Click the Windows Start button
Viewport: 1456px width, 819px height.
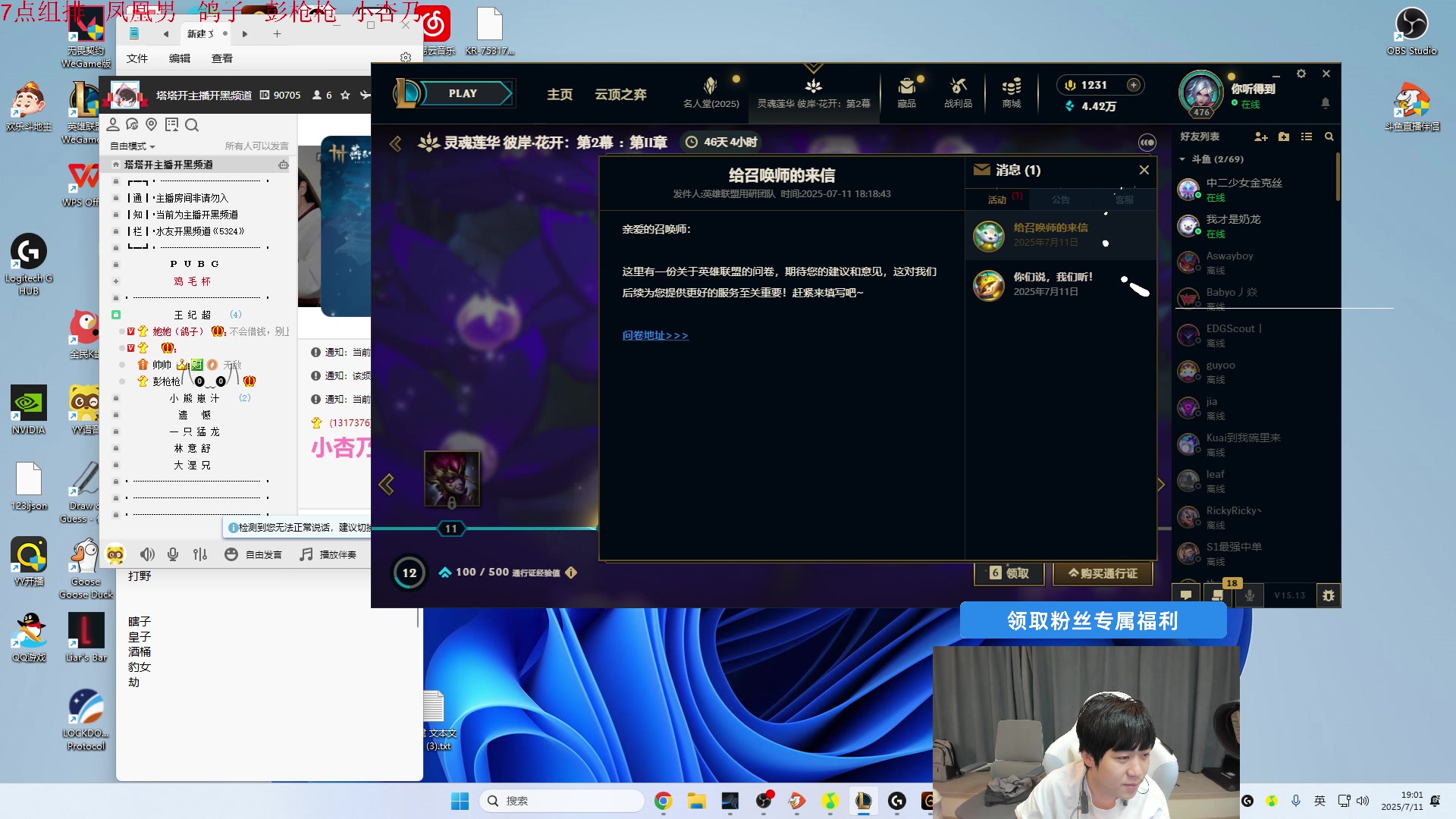[x=460, y=801]
